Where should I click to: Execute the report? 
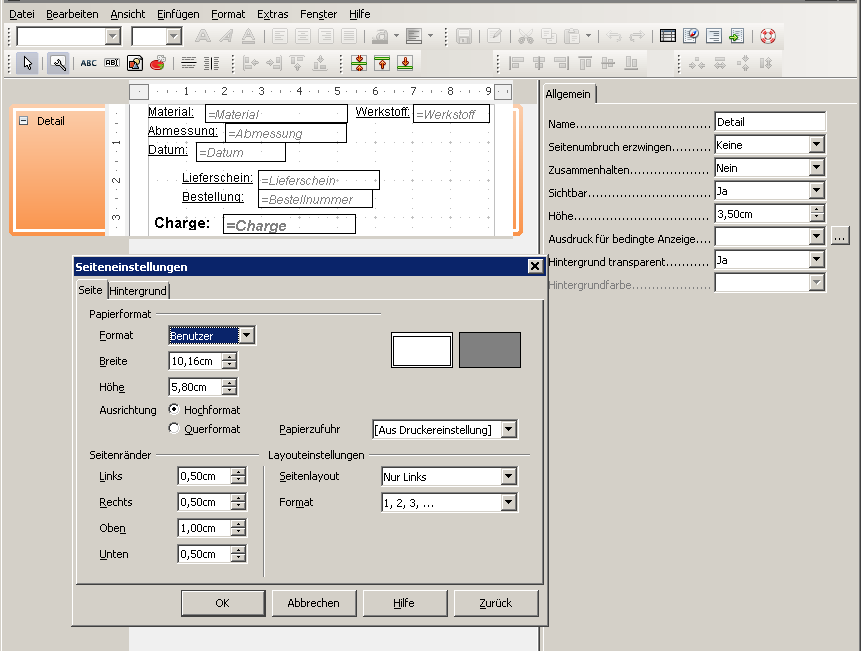736,36
